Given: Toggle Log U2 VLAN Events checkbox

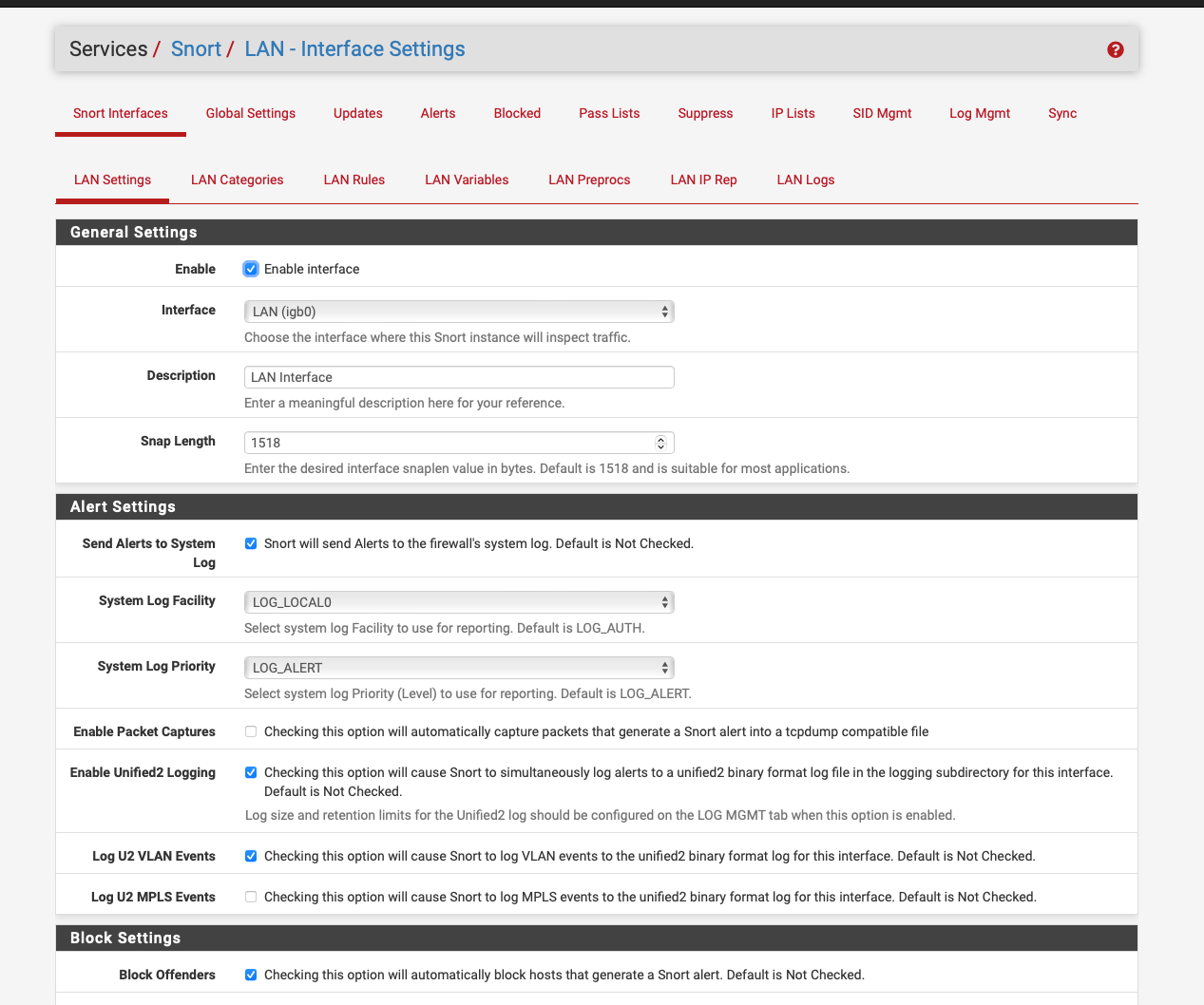Looking at the screenshot, I should 251,856.
